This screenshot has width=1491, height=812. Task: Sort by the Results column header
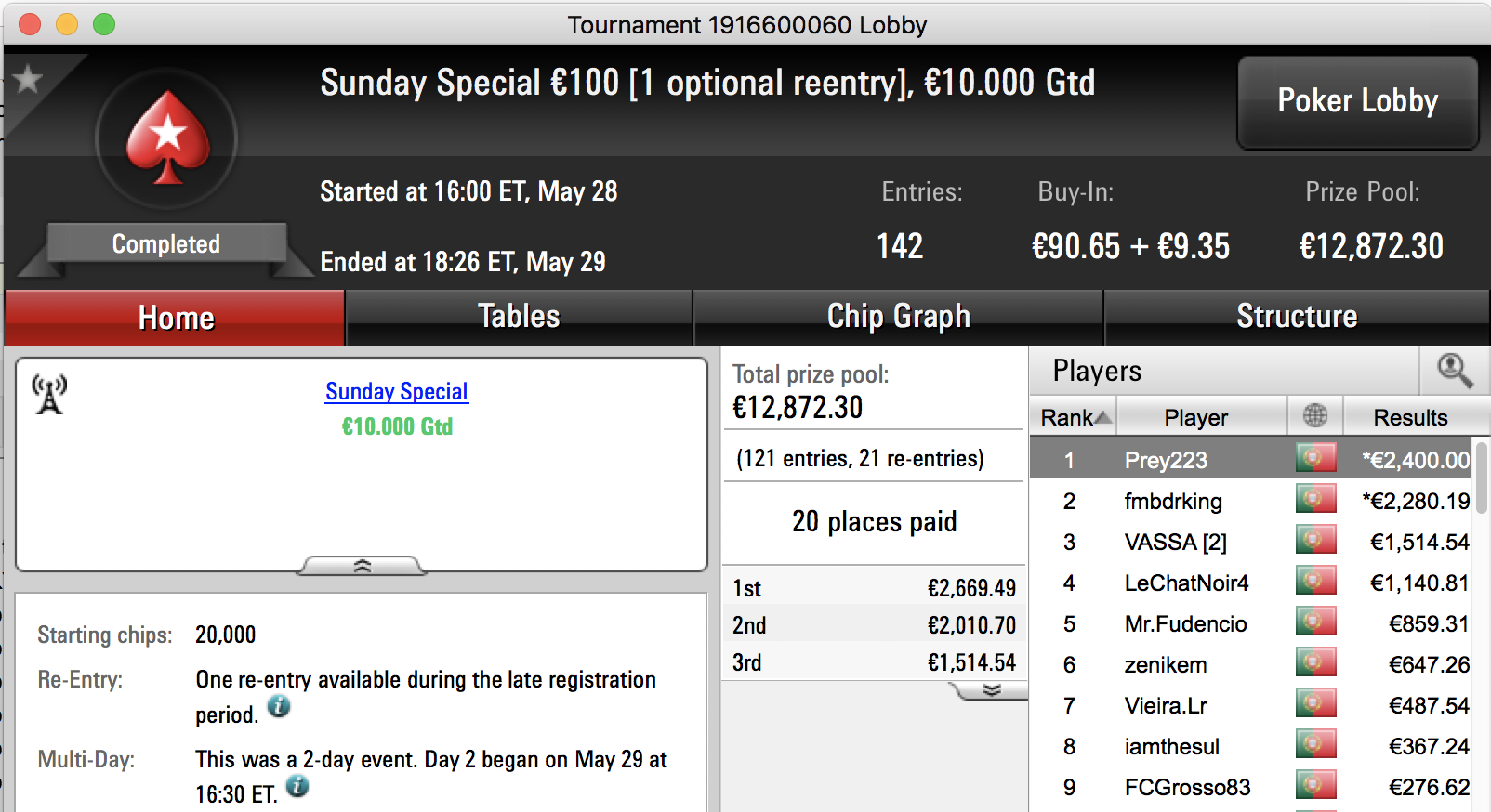point(1410,417)
